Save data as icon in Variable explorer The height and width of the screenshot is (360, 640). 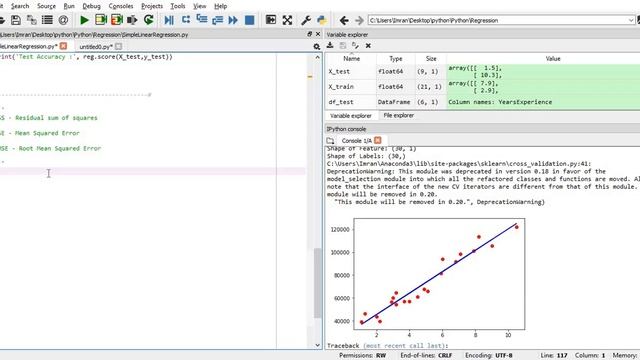(355, 46)
